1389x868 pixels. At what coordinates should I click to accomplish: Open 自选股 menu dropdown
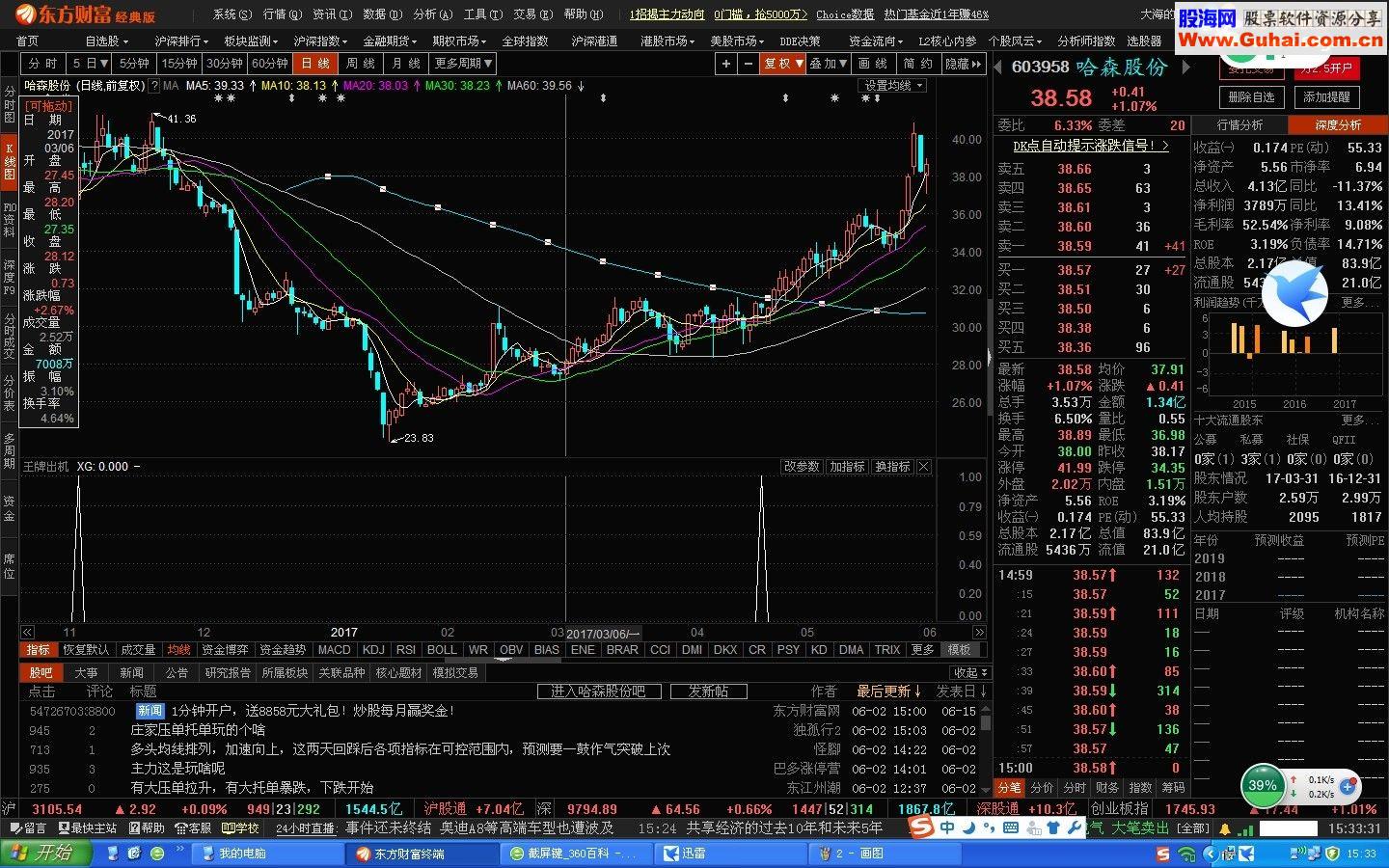(106, 41)
